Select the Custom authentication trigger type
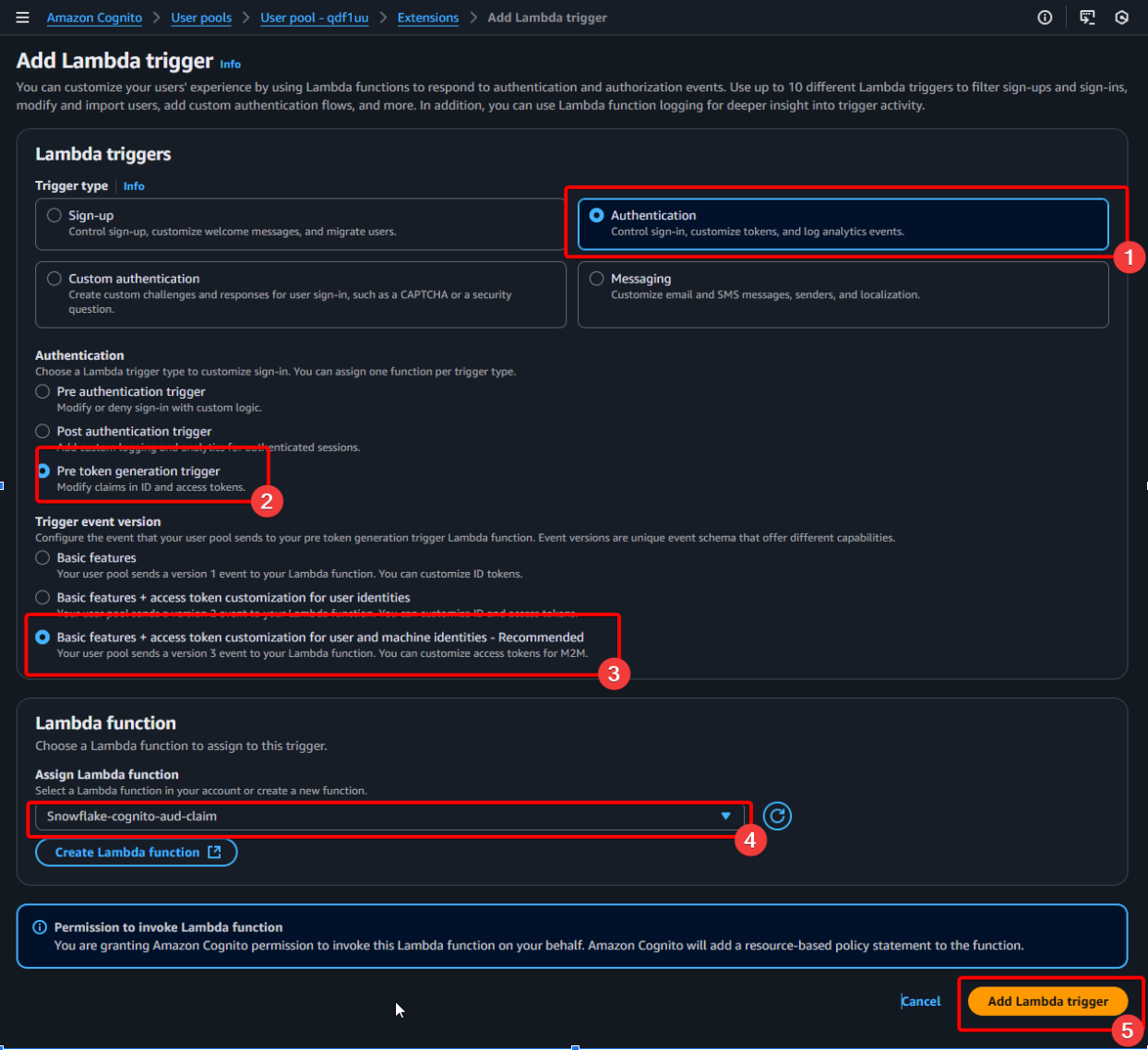Viewport: 1148px width, 1050px height. pyautogui.click(x=54, y=279)
